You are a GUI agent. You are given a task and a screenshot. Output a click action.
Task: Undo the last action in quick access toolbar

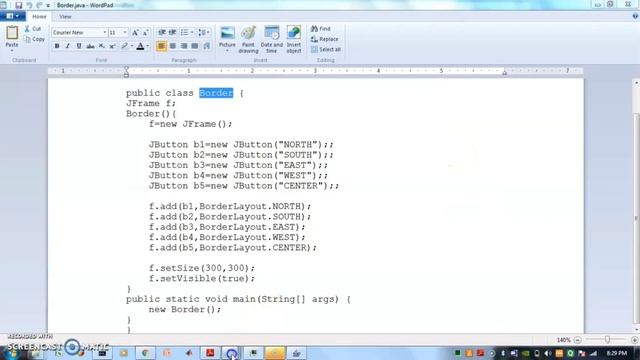(29, 5)
